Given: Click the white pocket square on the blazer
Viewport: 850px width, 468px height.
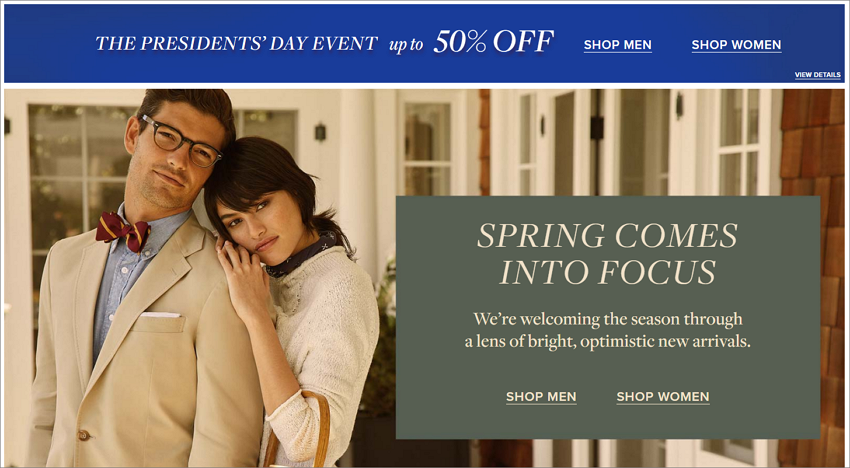Looking at the screenshot, I should click(x=160, y=315).
